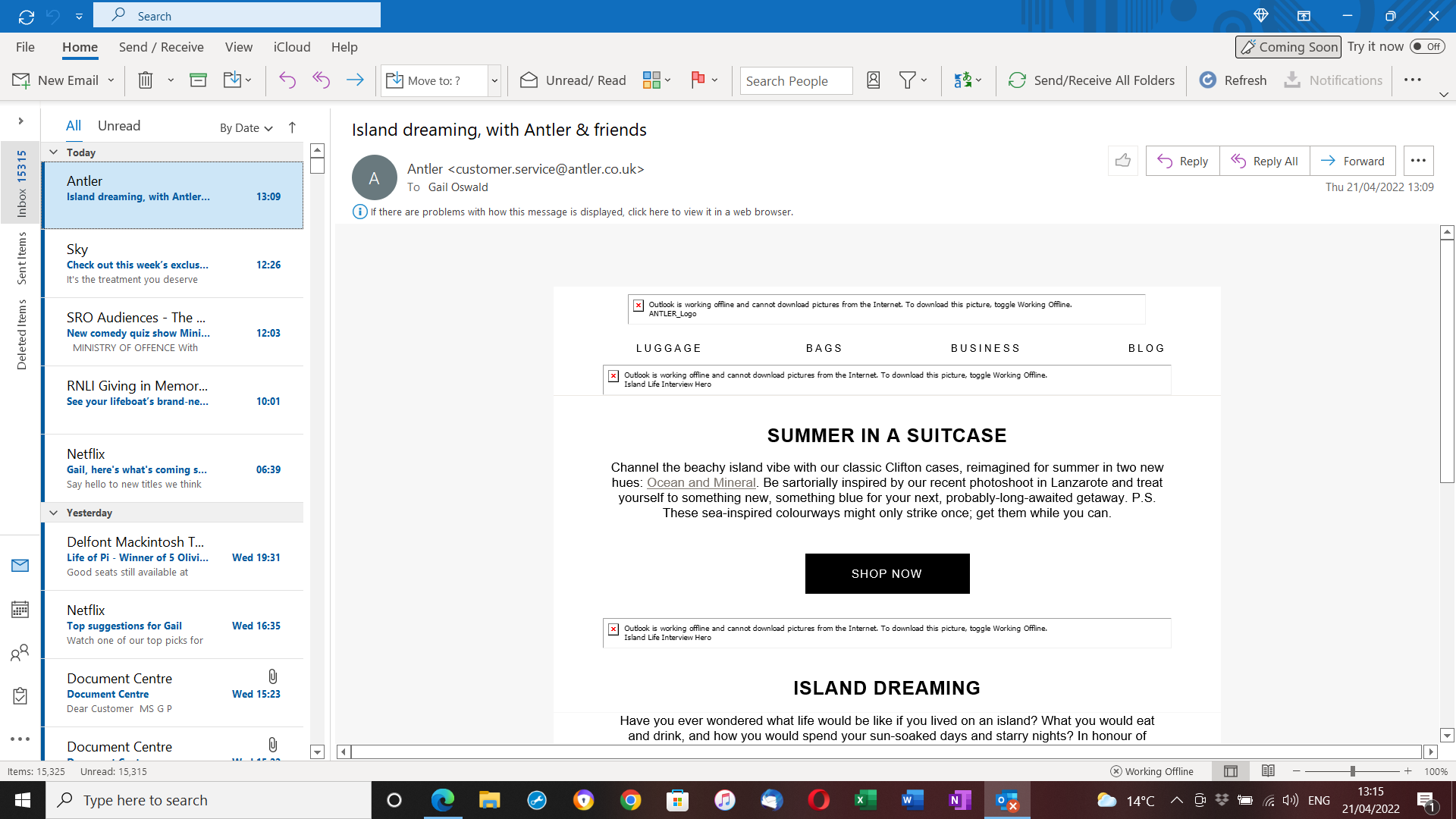Image resolution: width=1456 pixels, height=819 pixels.
Task: Switch to Reading view in status bar
Action: [1268, 771]
